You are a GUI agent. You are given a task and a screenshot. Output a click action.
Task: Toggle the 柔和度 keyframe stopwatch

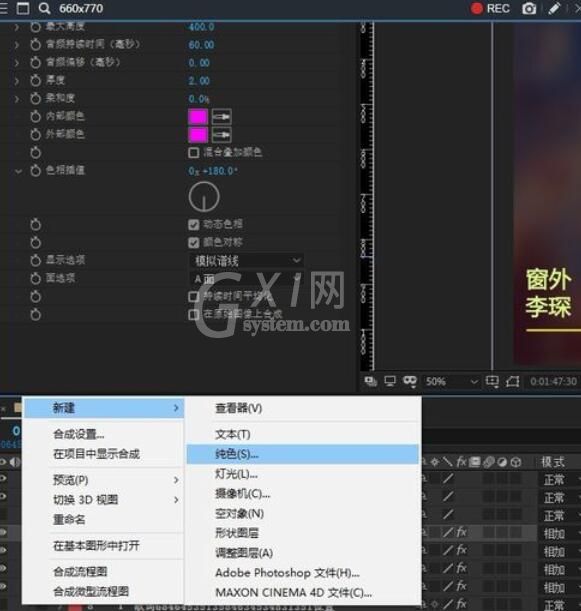click(35, 99)
